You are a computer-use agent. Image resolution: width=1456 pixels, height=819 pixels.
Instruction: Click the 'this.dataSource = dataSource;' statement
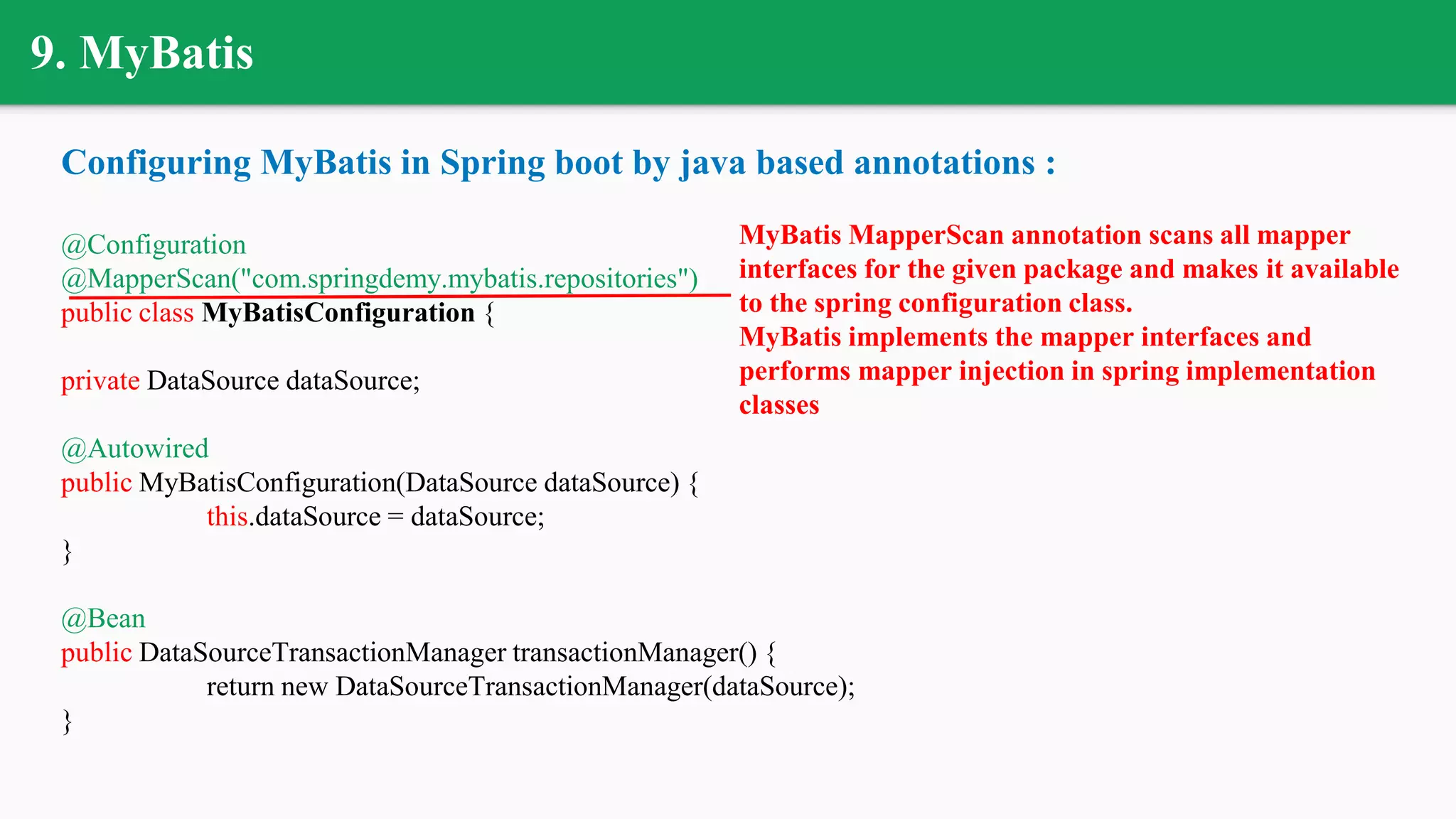375,517
